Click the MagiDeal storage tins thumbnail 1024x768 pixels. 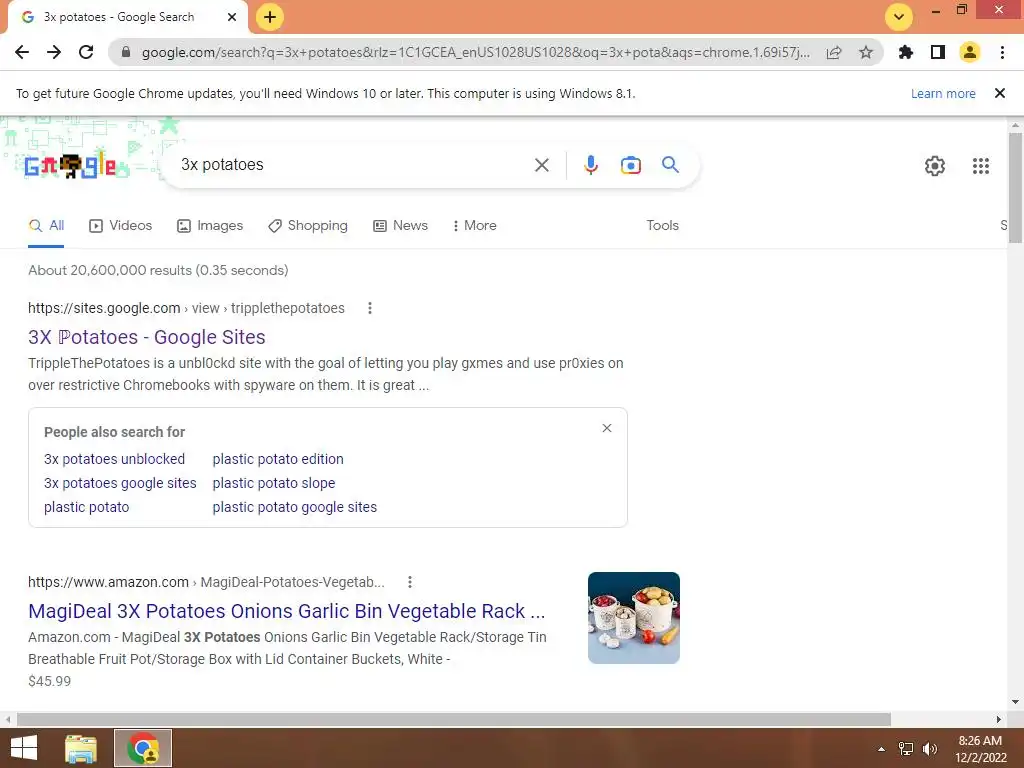(633, 618)
